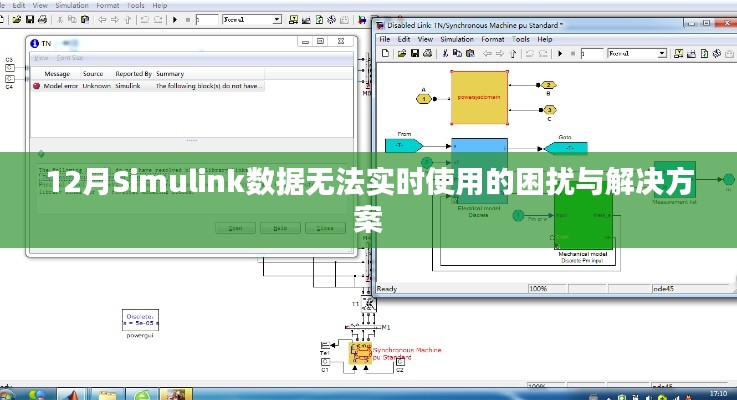The height and width of the screenshot is (400, 737).
Task: Print icon in main TN model toolbar
Action: [42, 19]
